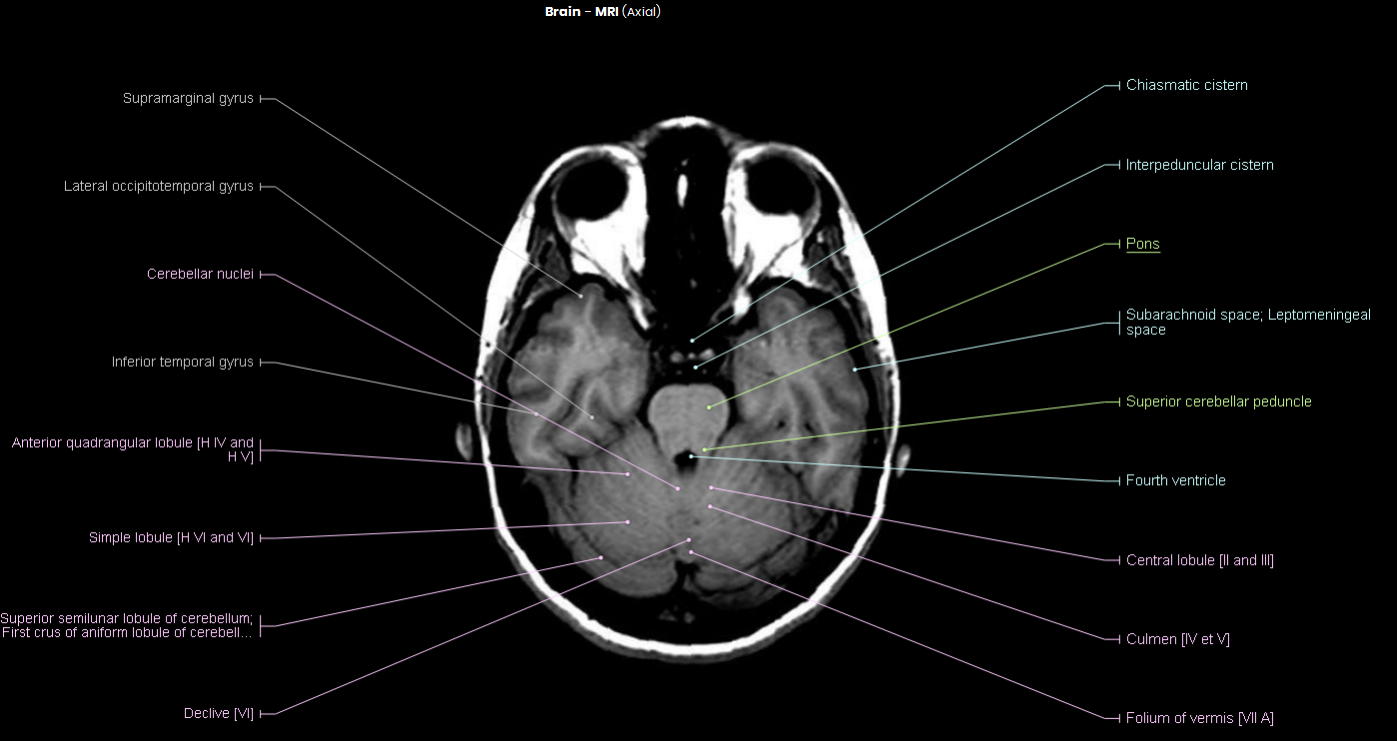Image resolution: width=1397 pixels, height=741 pixels.
Task: Click the Subarachnoid space; Leptomeningeal space label
Action: [x=1248, y=322]
